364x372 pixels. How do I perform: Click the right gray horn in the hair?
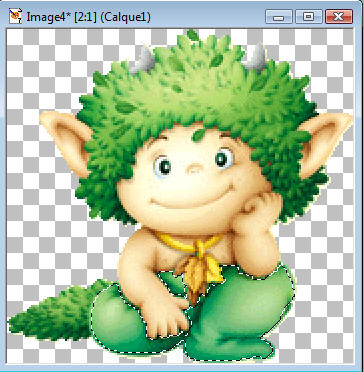256,57
